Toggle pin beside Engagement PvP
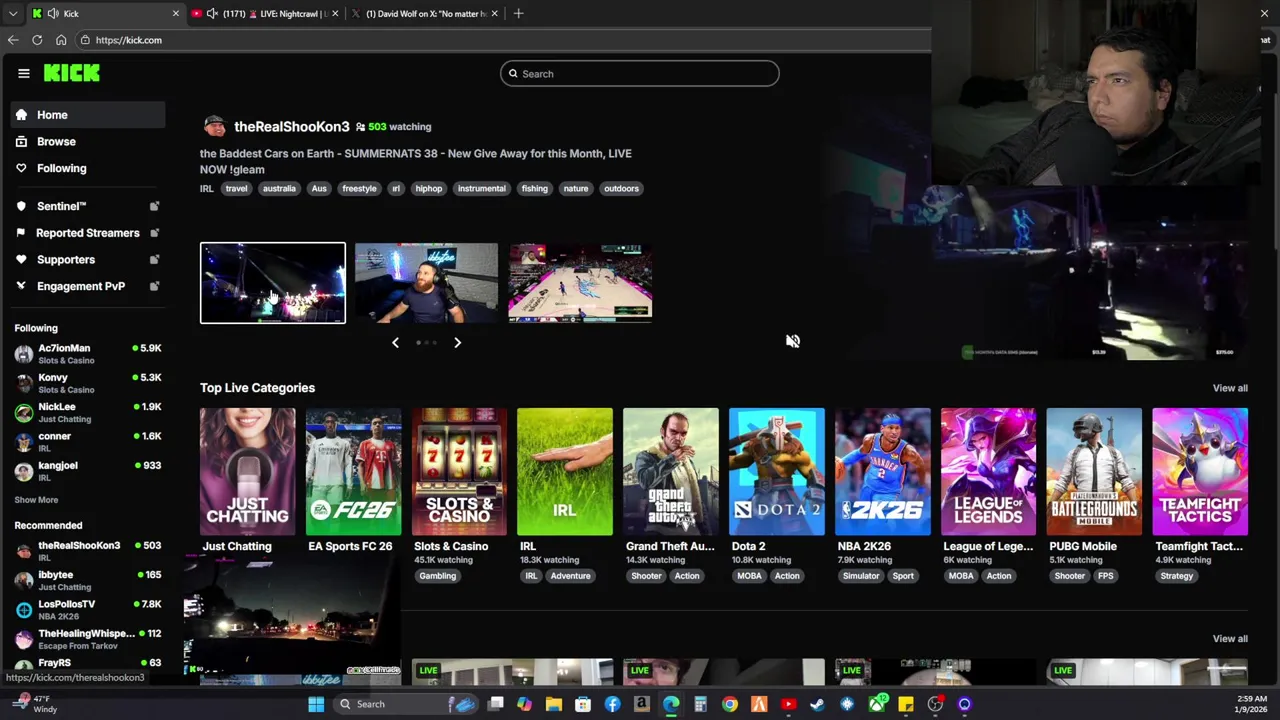 (154, 286)
